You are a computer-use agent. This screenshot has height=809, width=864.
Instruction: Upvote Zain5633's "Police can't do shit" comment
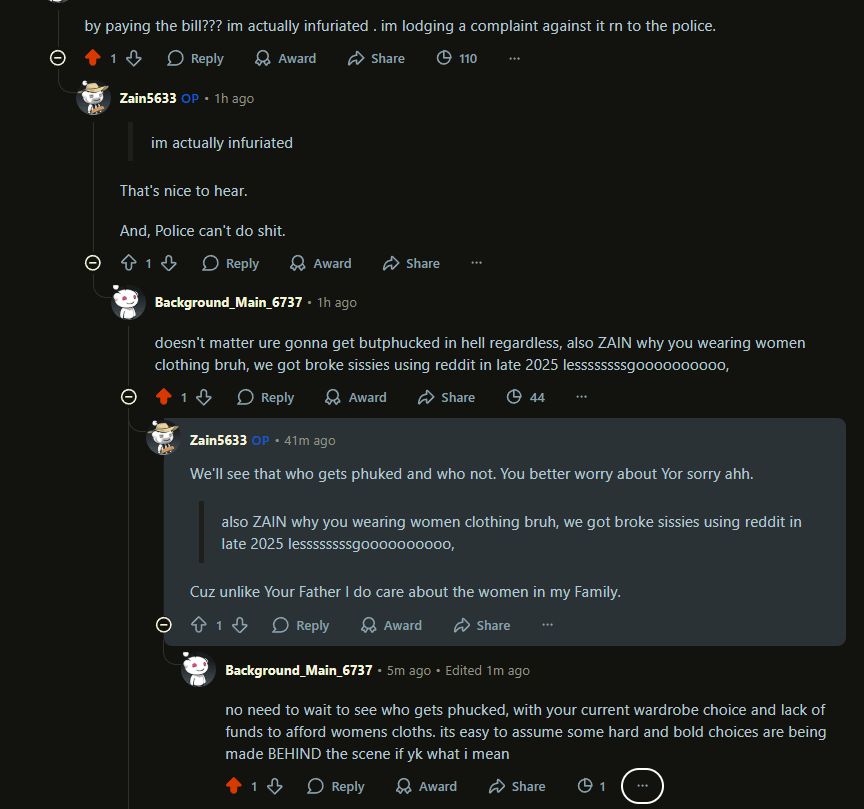click(128, 263)
